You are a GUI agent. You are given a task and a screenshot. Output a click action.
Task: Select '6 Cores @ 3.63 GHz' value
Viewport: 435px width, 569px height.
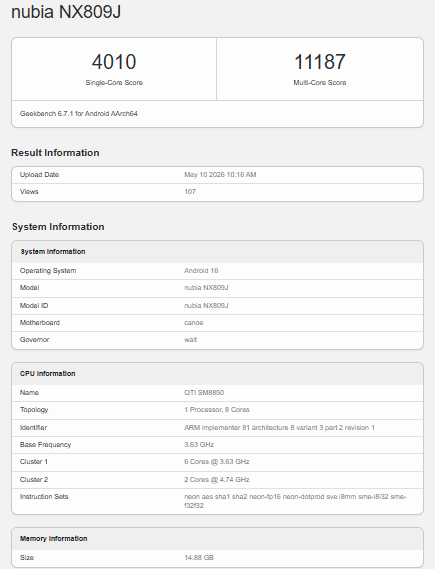pos(217,462)
